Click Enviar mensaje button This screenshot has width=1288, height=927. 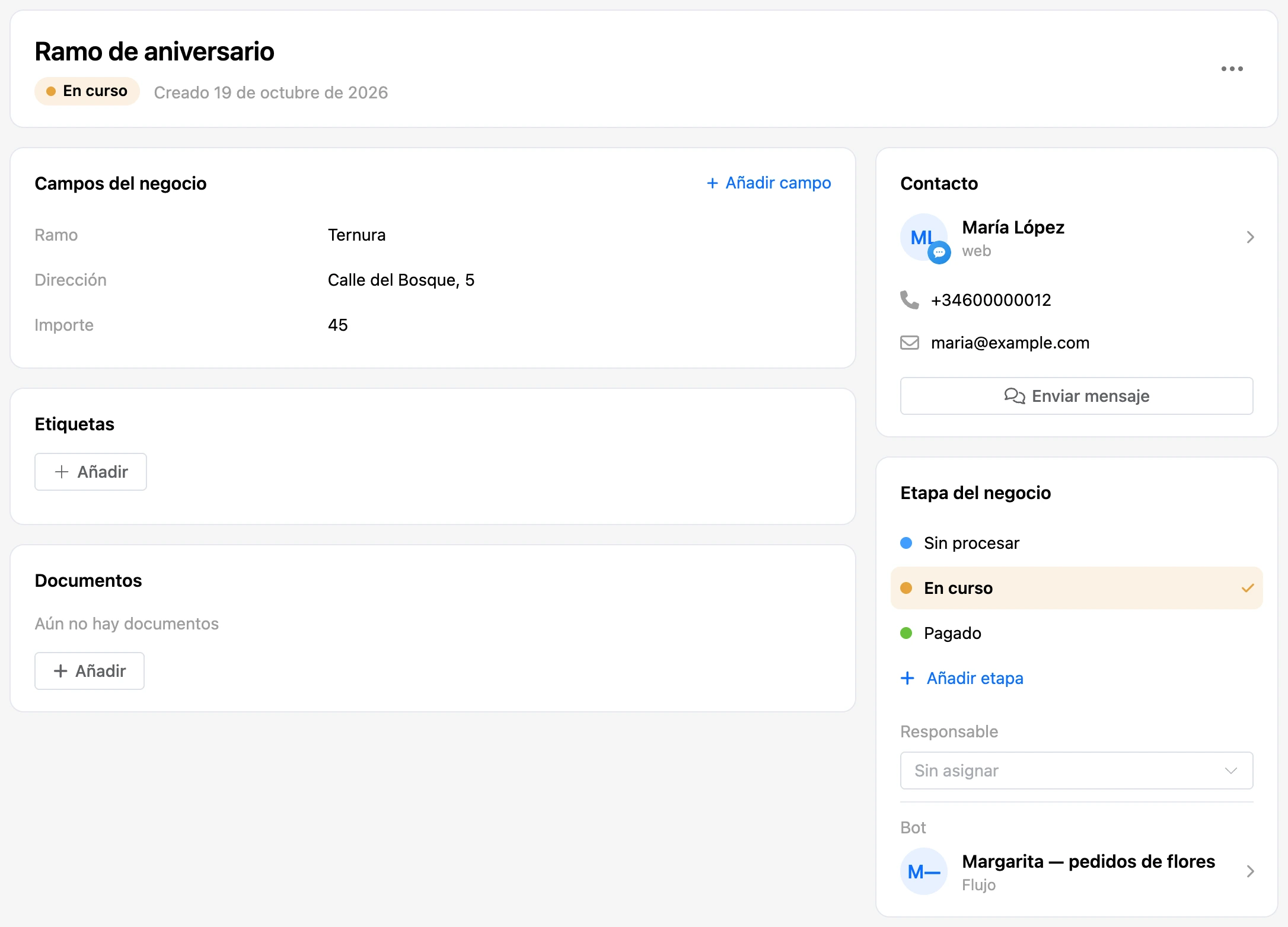(x=1076, y=396)
